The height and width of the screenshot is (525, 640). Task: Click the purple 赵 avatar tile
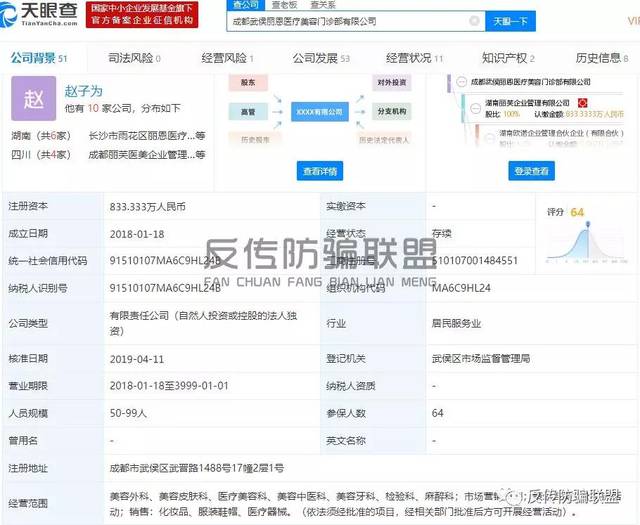point(33,98)
